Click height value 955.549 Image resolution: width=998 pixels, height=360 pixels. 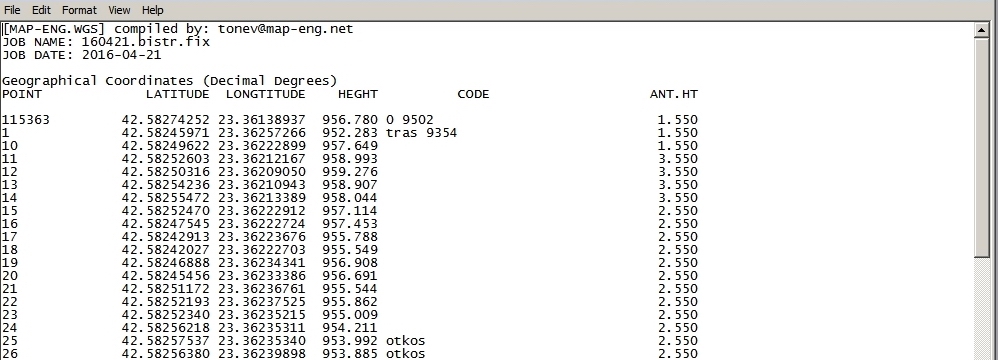tap(349, 250)
